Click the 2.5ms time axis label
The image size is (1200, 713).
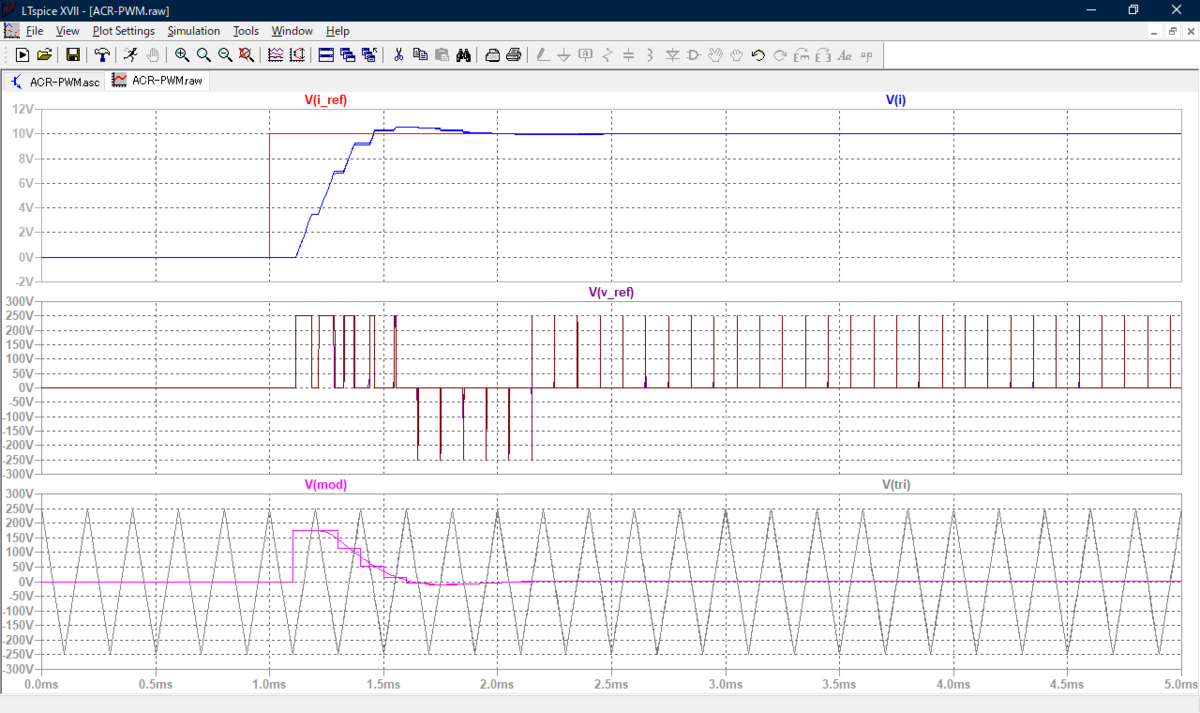point(611,684)
